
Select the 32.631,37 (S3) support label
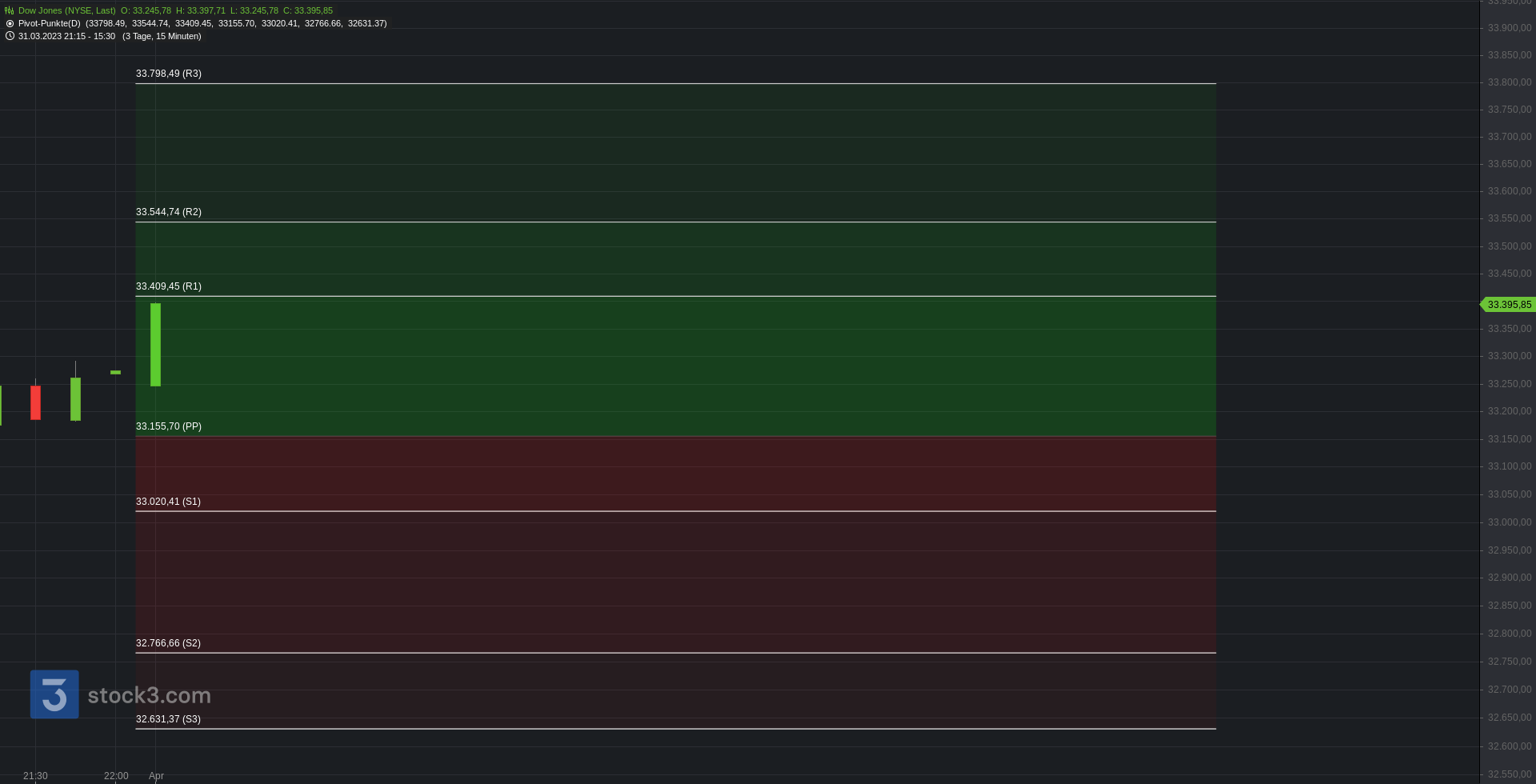tap(168, 719)
